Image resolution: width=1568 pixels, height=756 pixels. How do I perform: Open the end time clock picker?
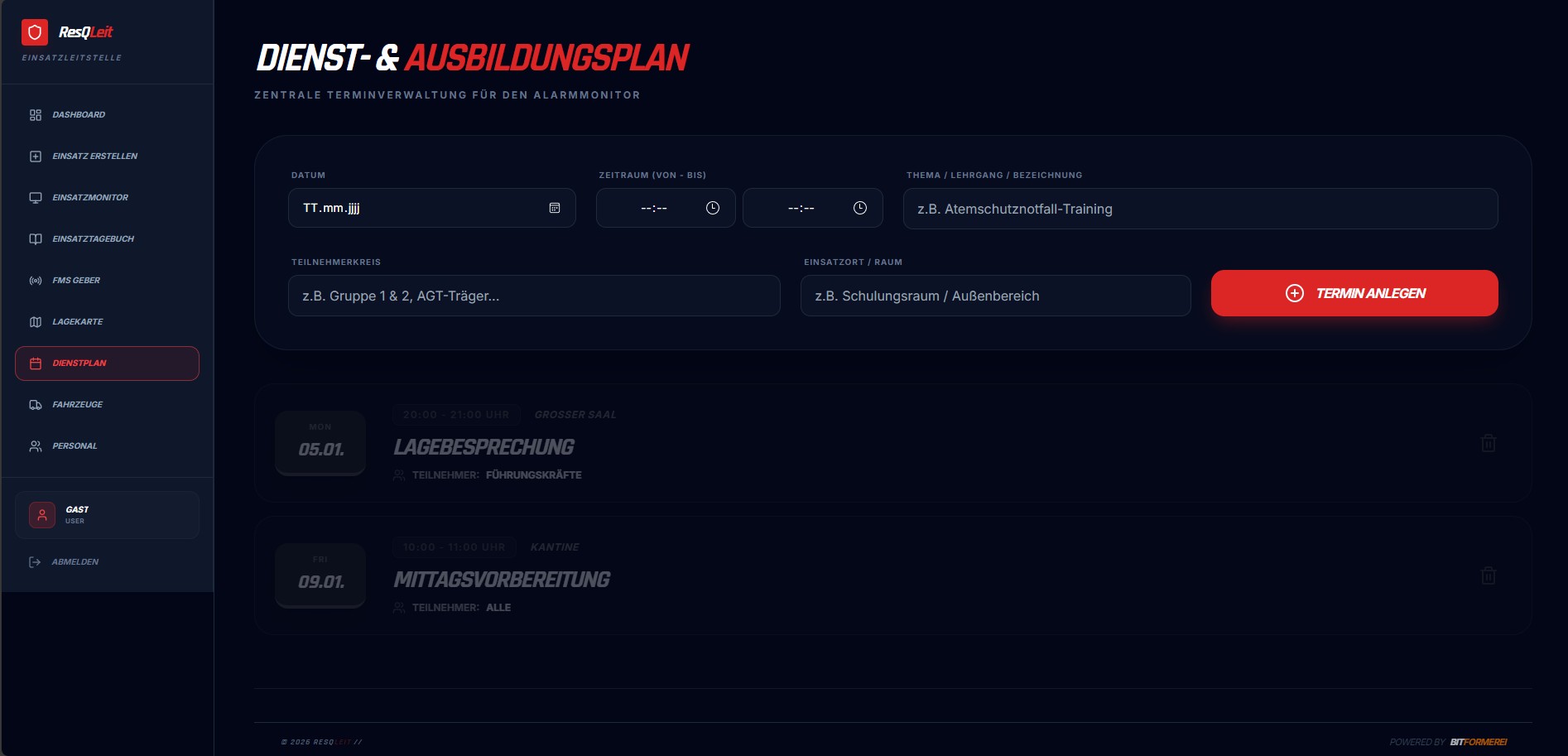[x=859, y=209]
